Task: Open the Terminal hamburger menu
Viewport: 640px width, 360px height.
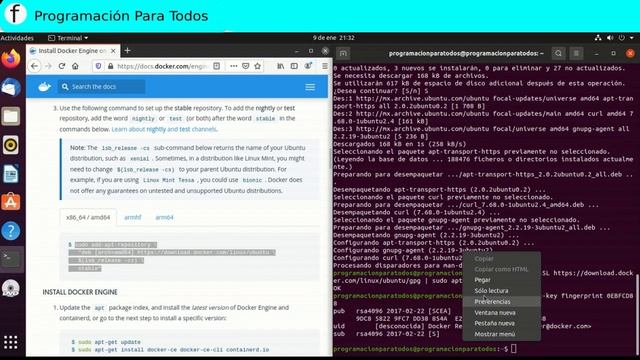Action: click(576, 53)
